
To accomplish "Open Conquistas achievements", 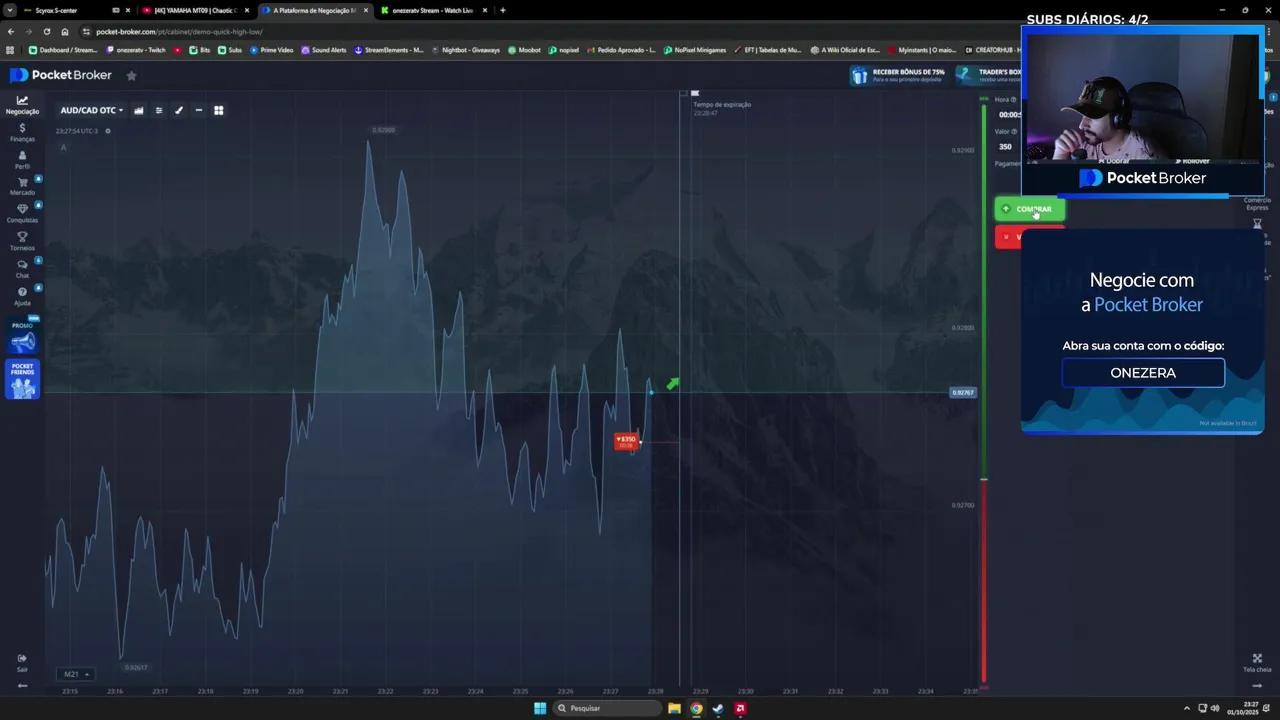I will click(x=22, y=213).
